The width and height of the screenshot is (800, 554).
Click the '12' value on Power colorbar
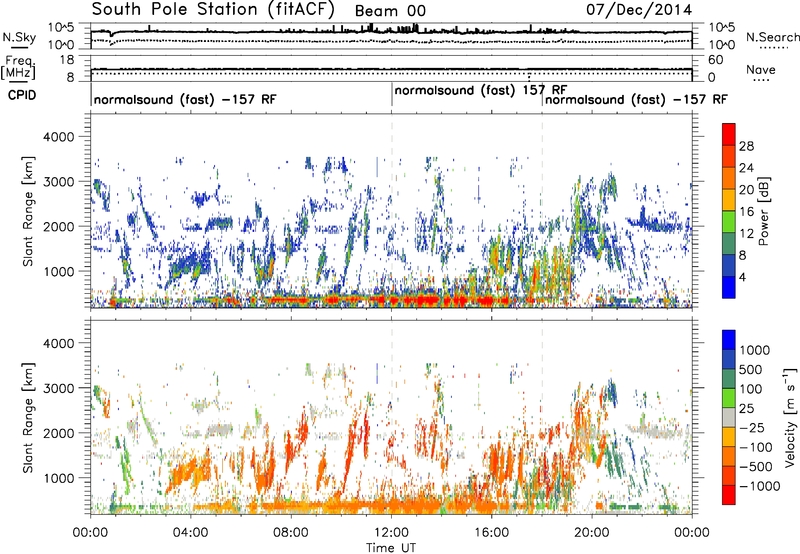click(746, 234)
